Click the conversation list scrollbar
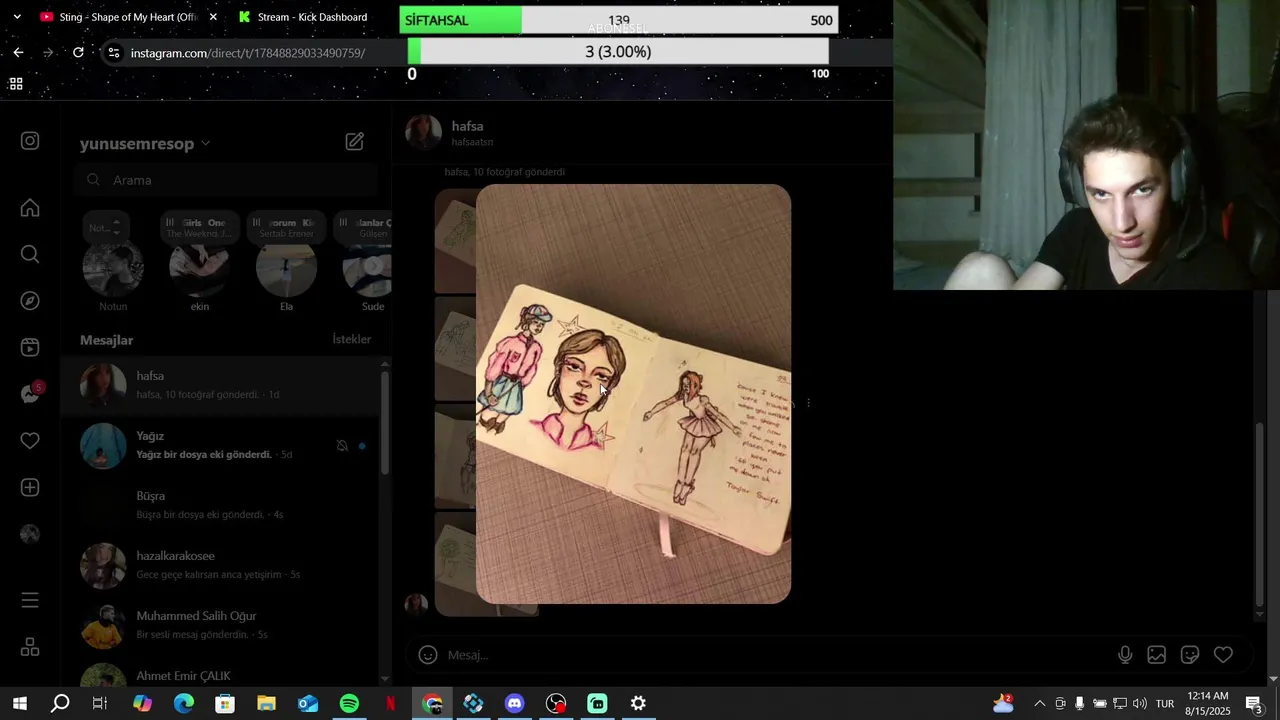 tap(386, 425)
